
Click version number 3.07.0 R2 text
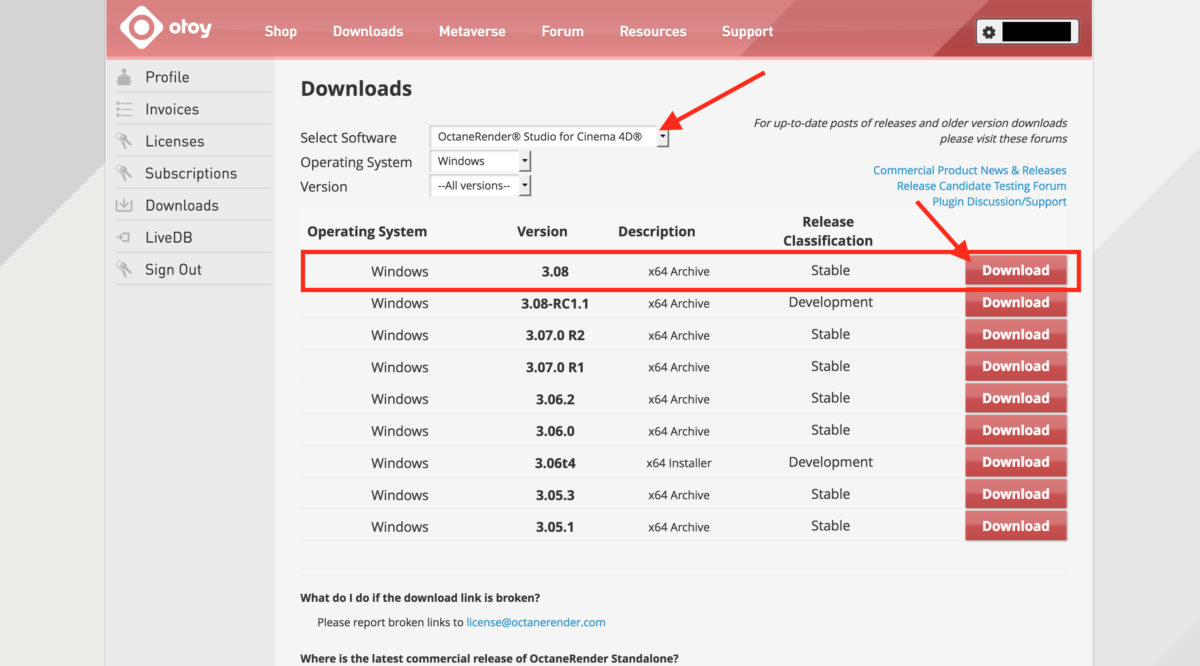click(x=555, y=335)
